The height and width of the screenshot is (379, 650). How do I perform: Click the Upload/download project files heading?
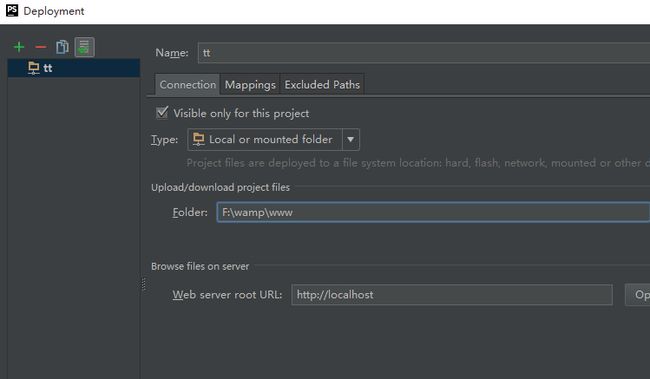[220, 187]
